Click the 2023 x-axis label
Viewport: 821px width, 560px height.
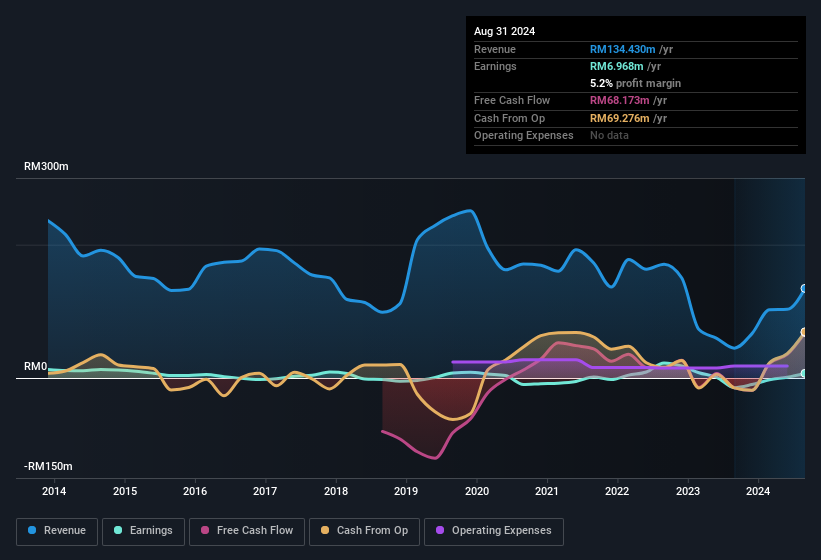tap(687, 491)
